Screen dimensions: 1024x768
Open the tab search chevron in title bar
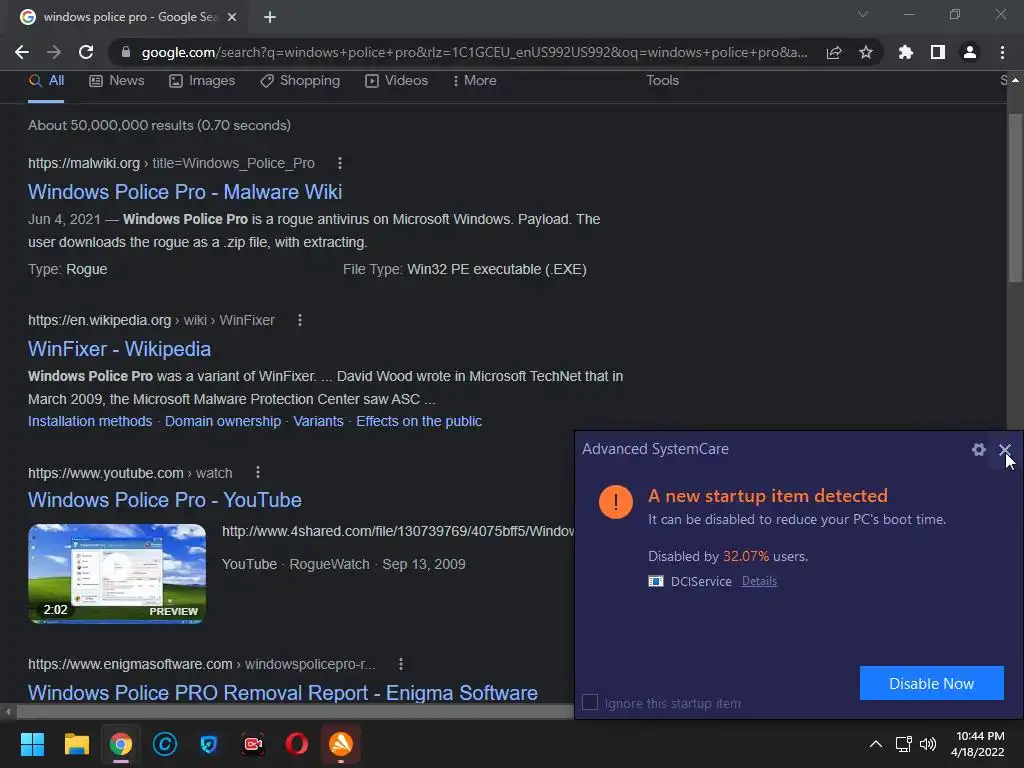click(863, 14)
